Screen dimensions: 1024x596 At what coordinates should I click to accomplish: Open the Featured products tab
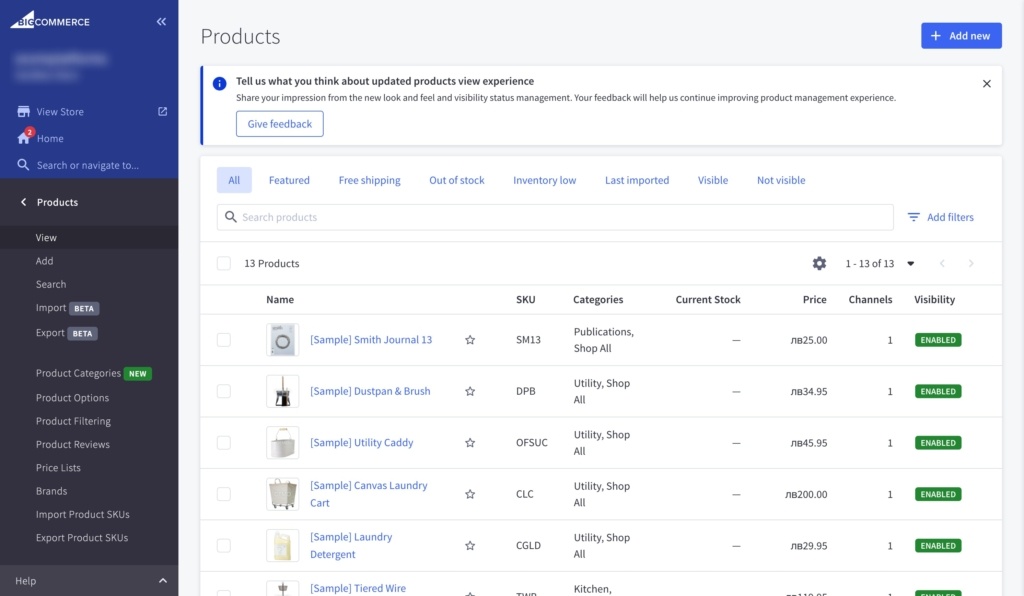click(x=289, y=180)
